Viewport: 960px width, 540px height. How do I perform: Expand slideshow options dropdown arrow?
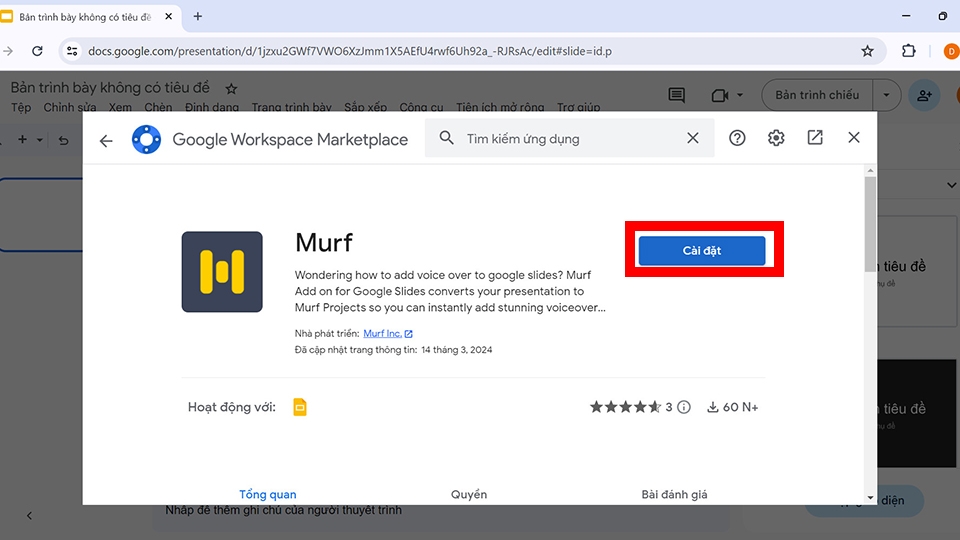pos(886,95)
